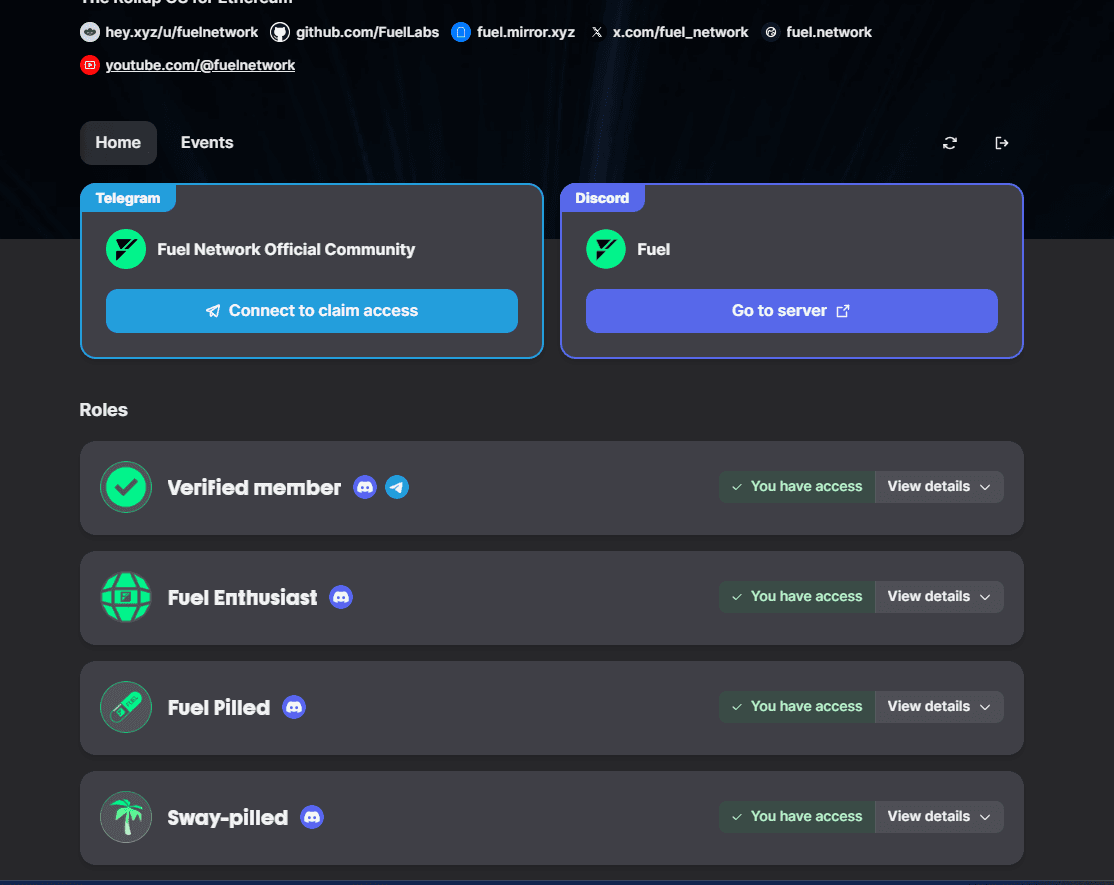Click Discord icon beside Verified member
The image size is (1114, 885).
click(x=365, y=487)
